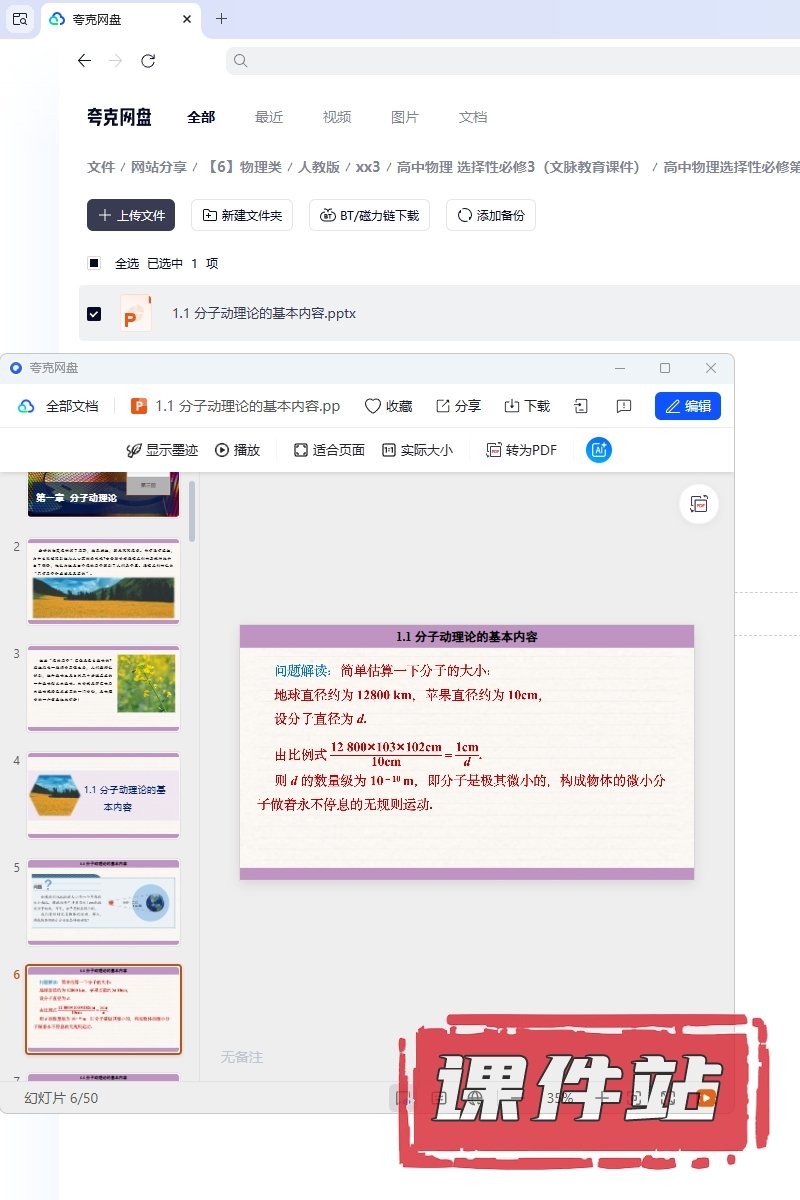
Task: Switch to the 文档 tab
Action: coord(473,117)
